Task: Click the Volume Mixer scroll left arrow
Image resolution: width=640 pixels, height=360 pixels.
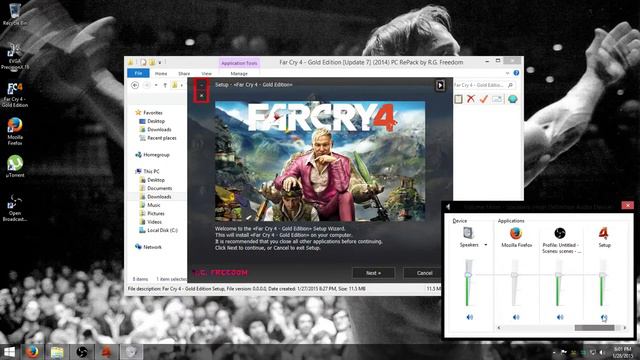Action: pyautogui.click(x=499, y=327)
